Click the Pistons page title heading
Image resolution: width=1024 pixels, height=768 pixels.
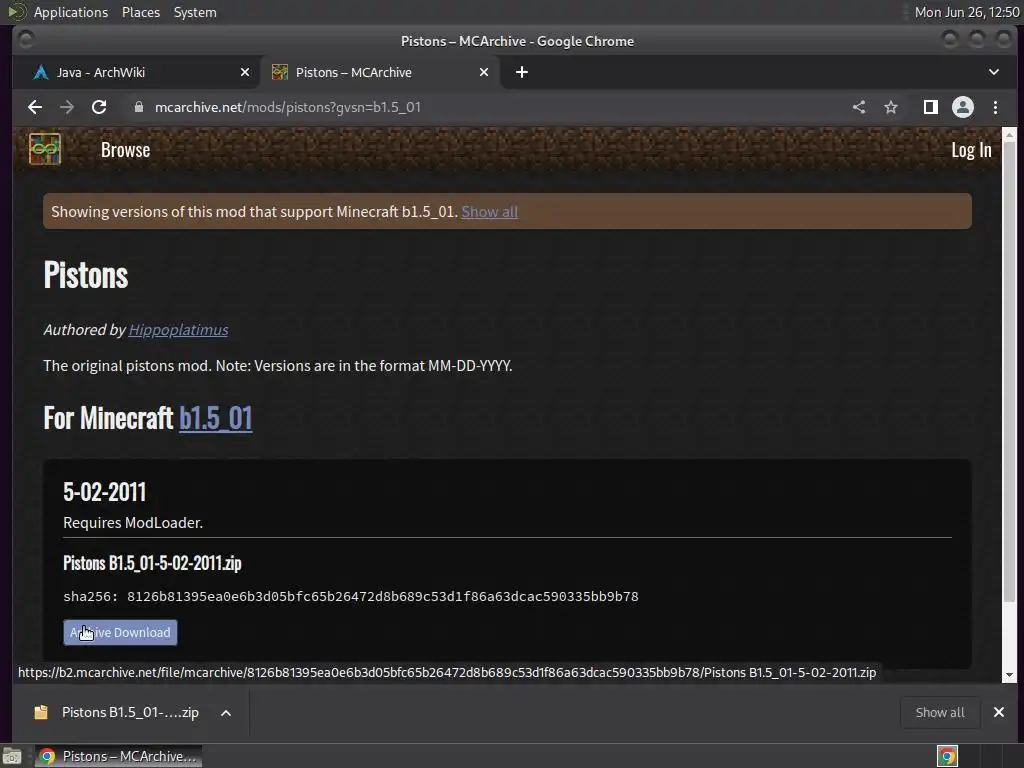coord(86,275)
